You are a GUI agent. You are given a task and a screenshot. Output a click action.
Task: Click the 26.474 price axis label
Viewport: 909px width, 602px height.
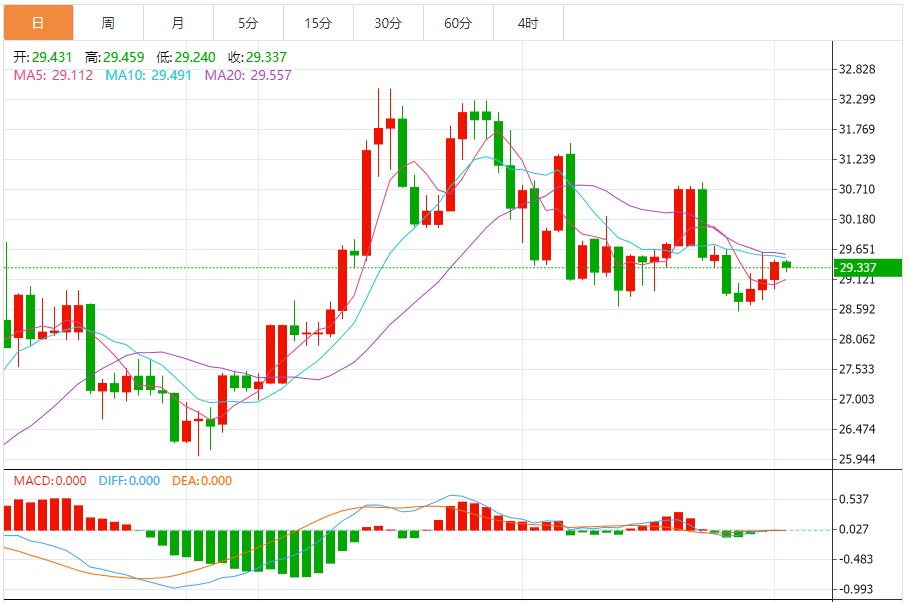[857, 429]
